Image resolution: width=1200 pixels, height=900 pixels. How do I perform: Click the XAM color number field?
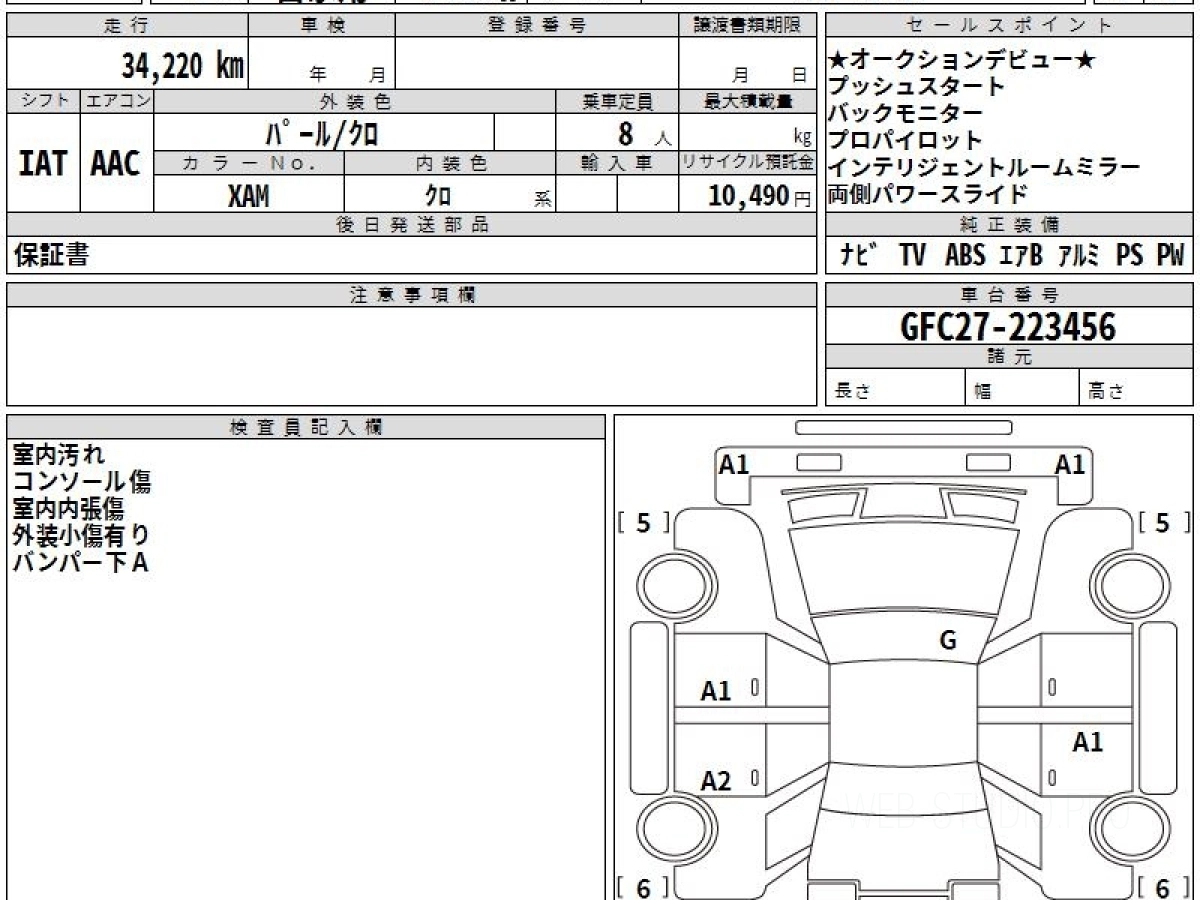[248, 196]
